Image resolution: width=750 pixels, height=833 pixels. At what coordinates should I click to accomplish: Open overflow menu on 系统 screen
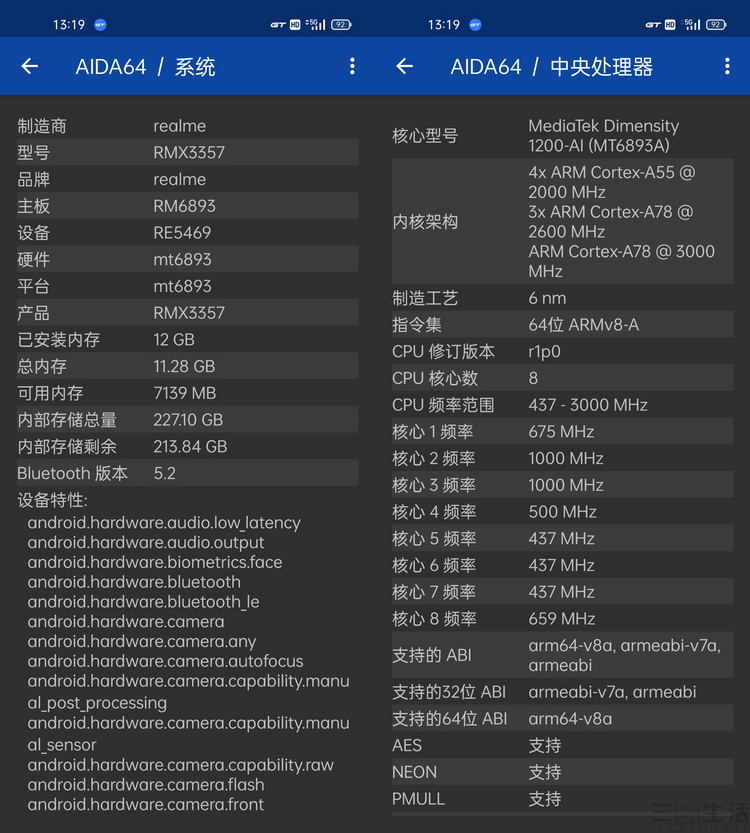352,66
